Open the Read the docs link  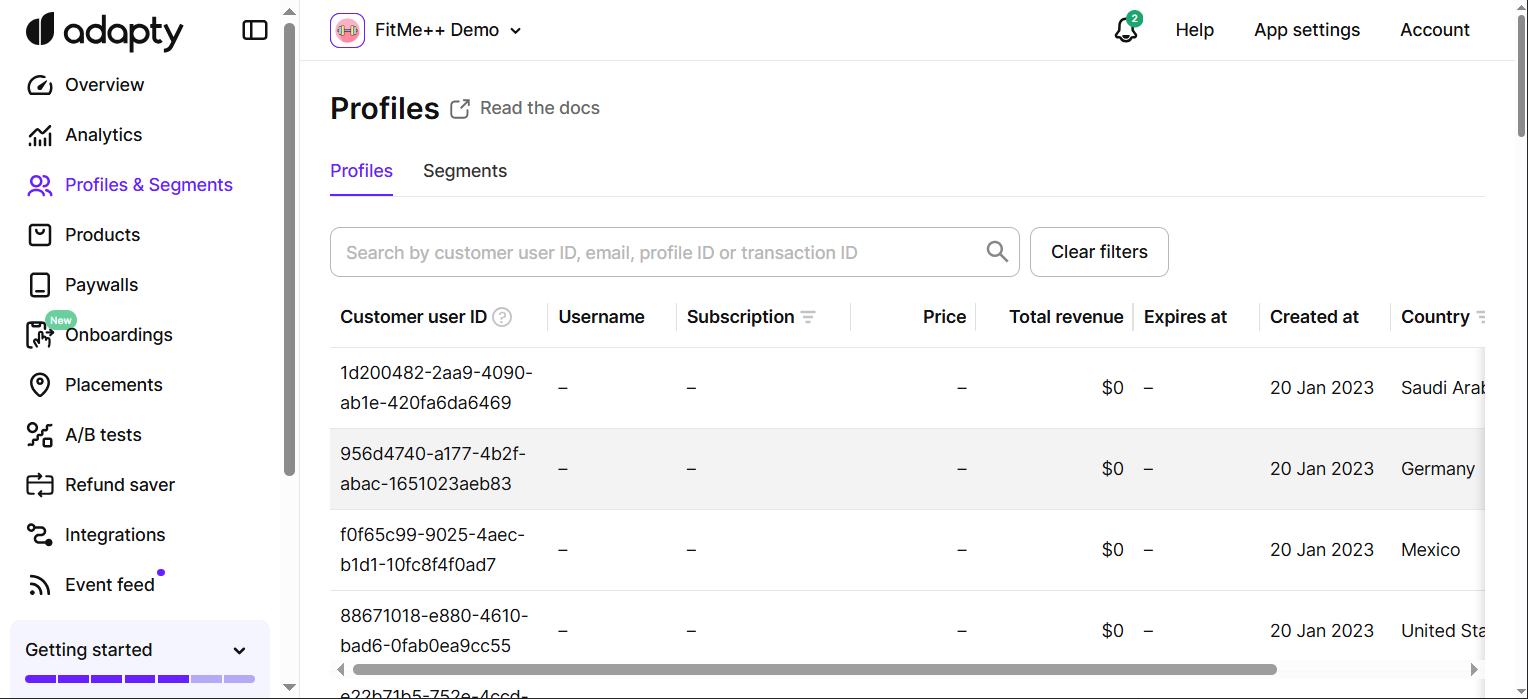tap(539, 108)
